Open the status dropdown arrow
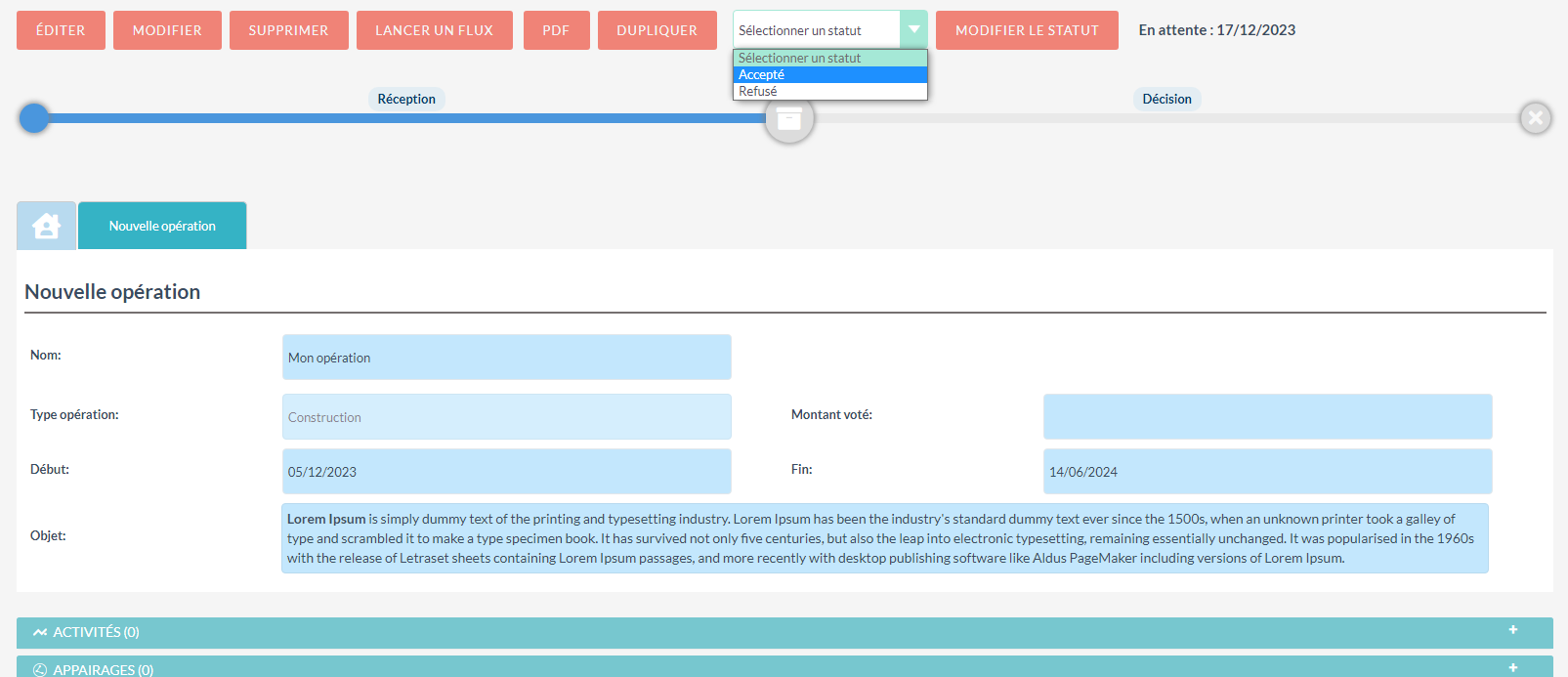The height and width of the screenshot is (677, 1568). pyautogui.click(x=913, y=30)
